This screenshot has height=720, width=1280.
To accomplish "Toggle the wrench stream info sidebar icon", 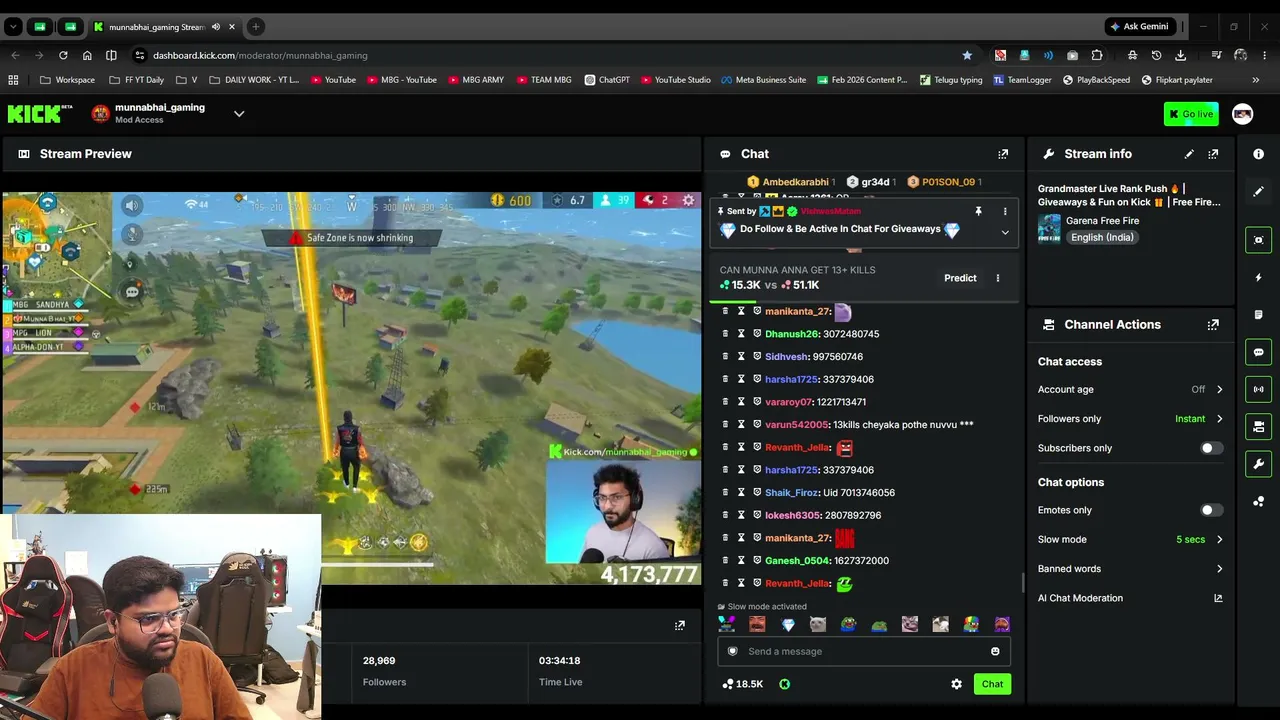I will tap(1258, 464).
